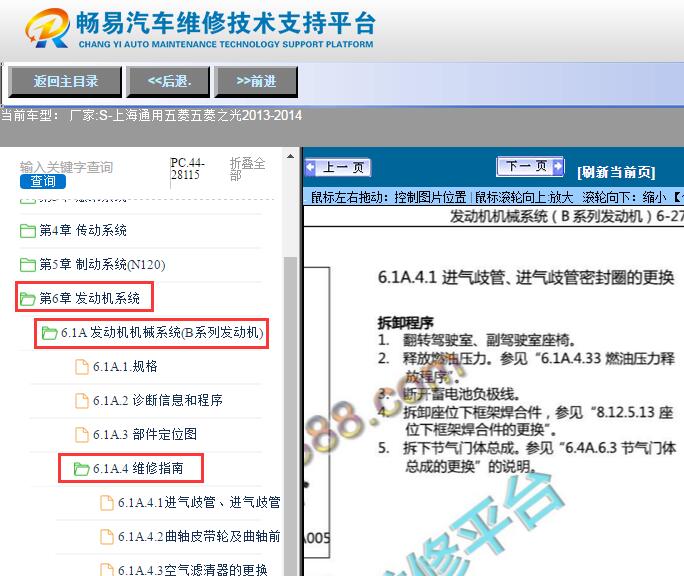The image size is (684, 576).
Task: Go forward using the >>前进 button
Action: point(256,82)
